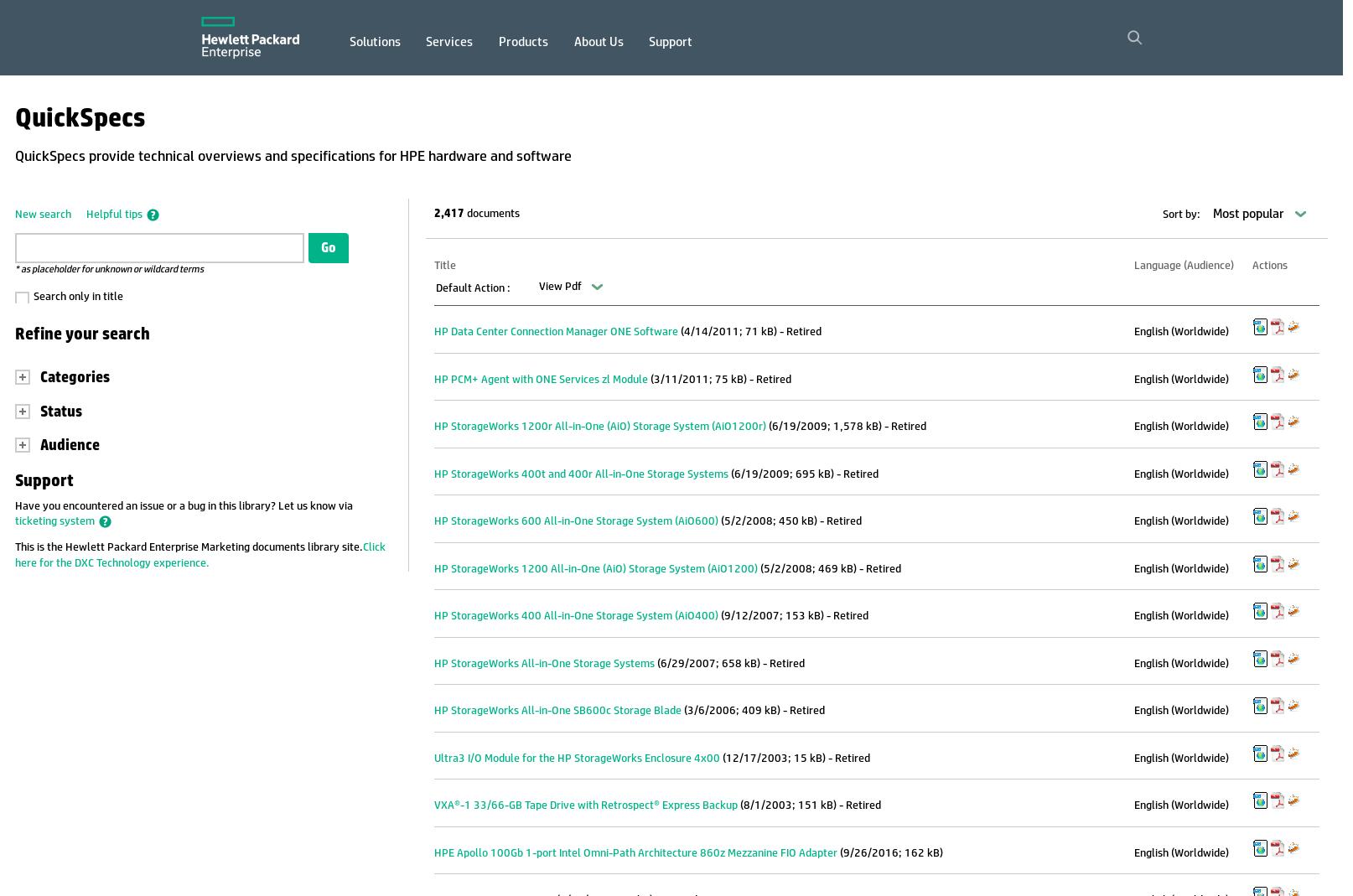Open the Sort by Most popular dropdown
Screen dimensions: 1353x896
(1259, 214)
